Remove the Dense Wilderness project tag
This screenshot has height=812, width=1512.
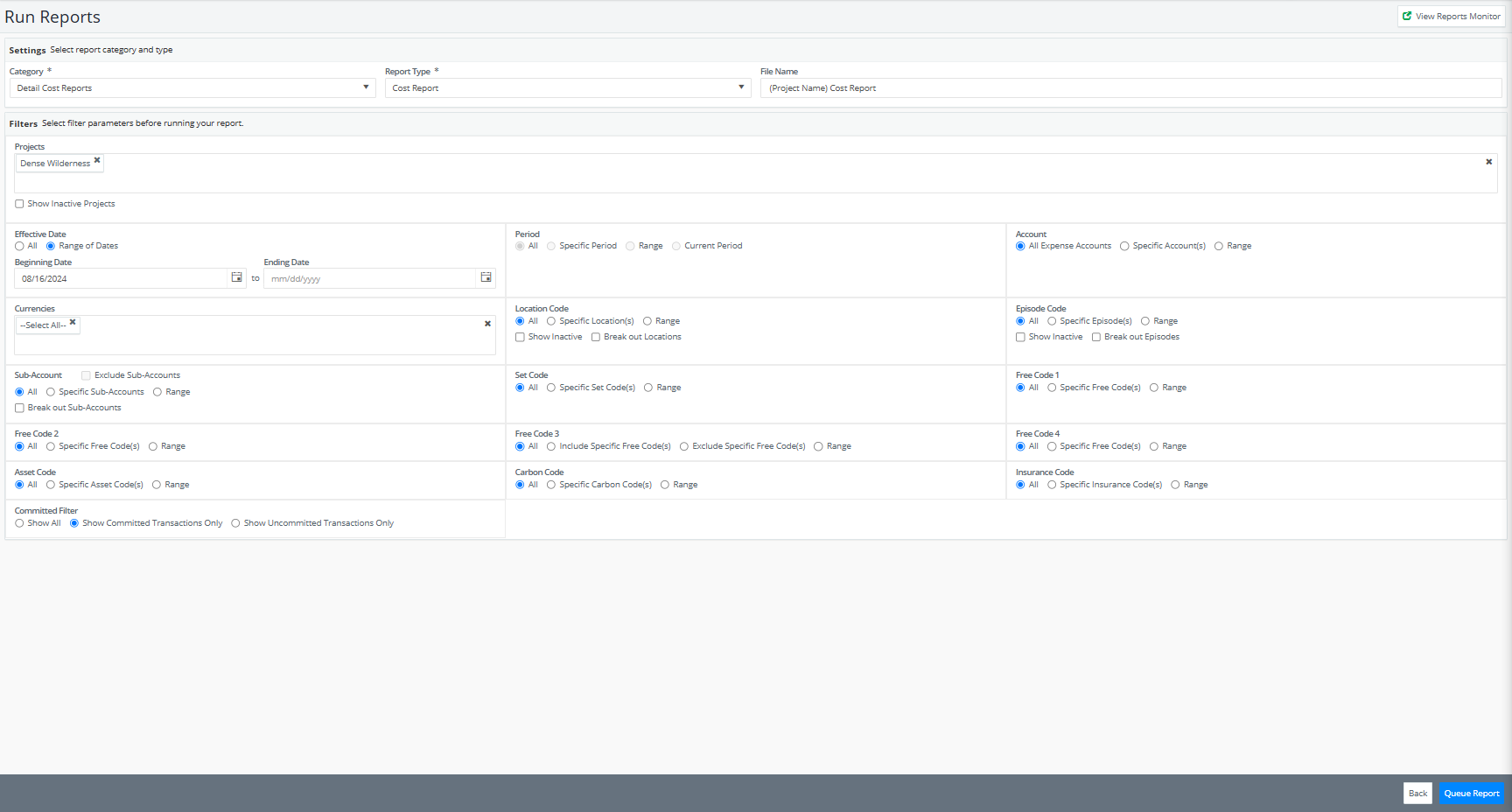[x=97, y=160]
